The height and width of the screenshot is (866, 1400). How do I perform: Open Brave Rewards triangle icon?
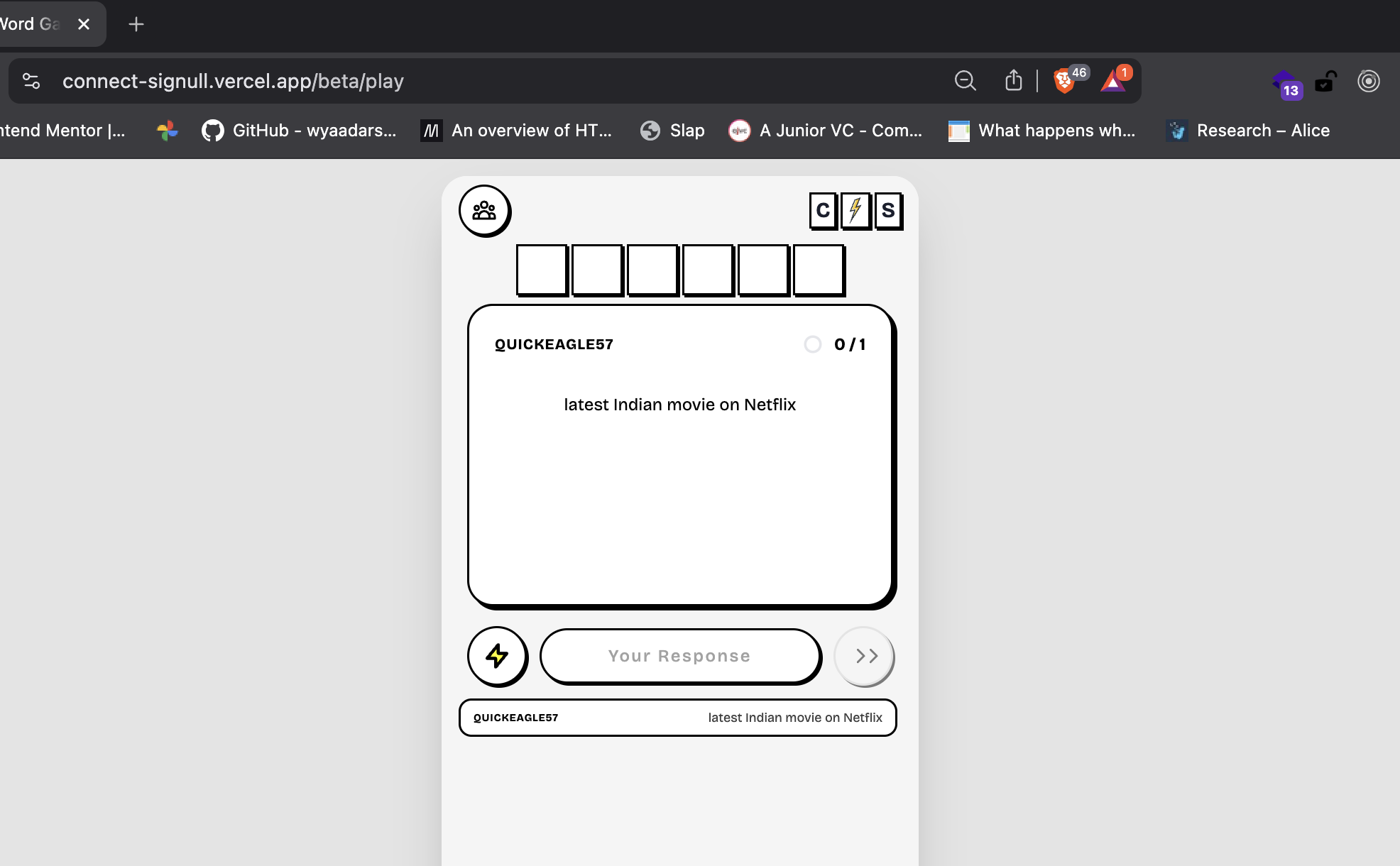[x=1114, y=80]
